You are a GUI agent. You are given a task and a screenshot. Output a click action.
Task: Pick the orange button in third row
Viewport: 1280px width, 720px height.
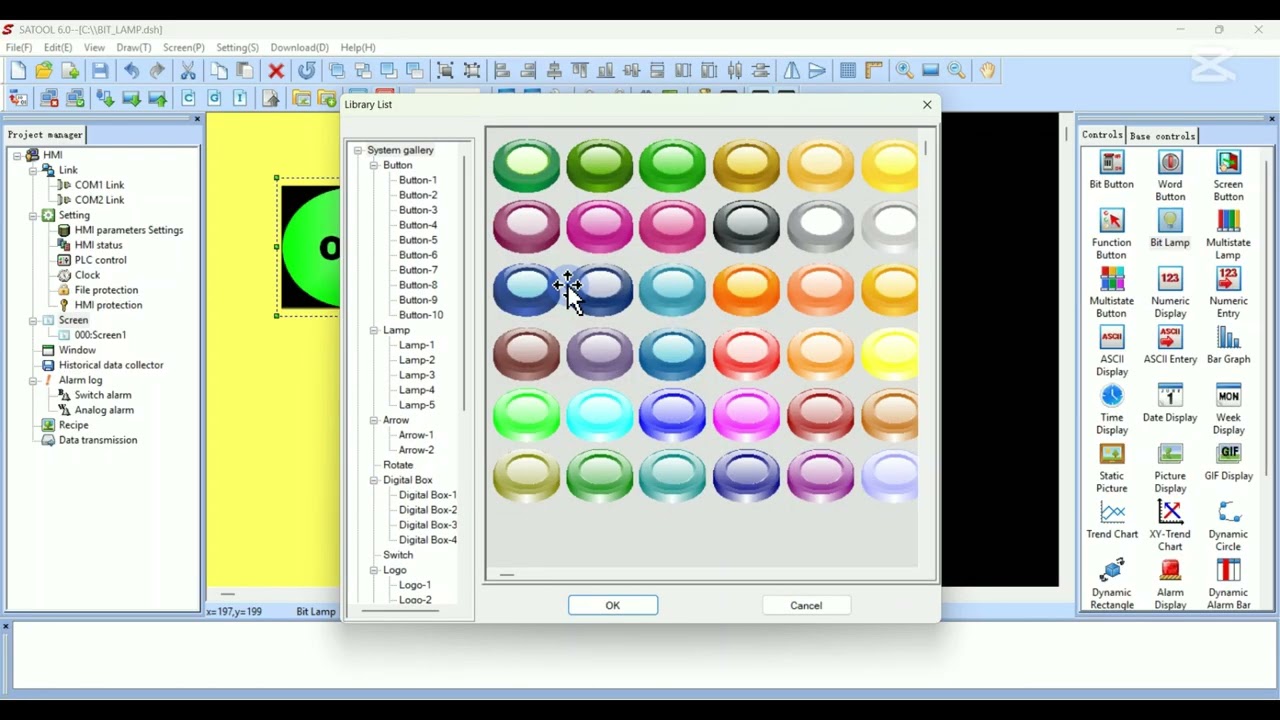746,289
